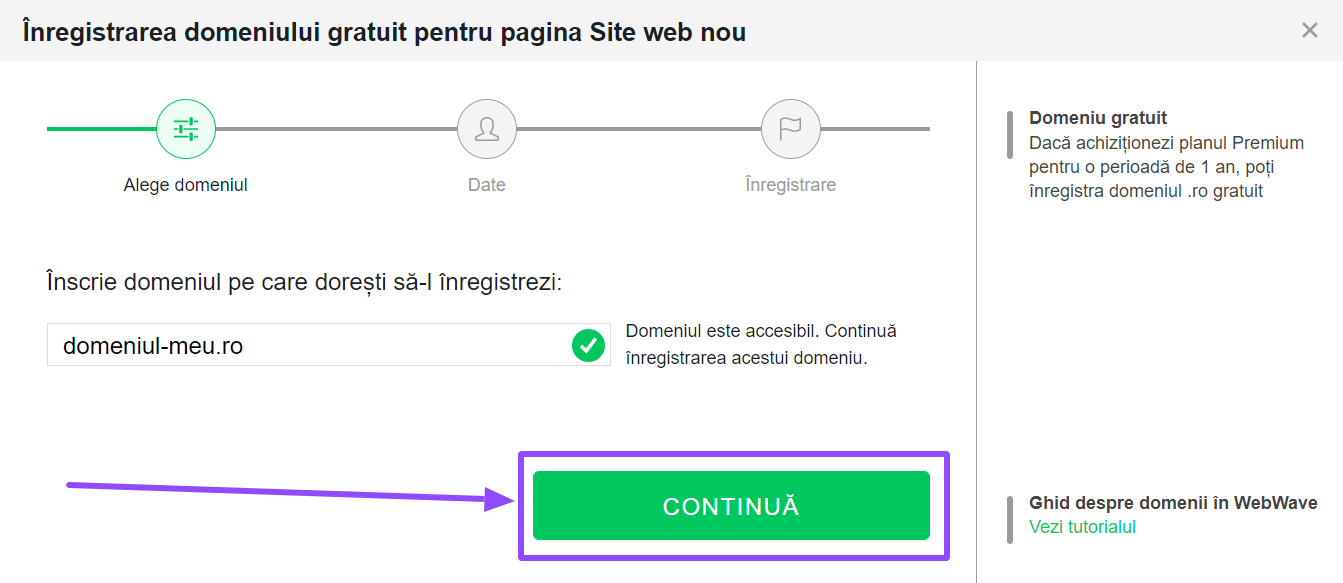
Task: Click the Înregistrare step label
Action: pos(790,184)
